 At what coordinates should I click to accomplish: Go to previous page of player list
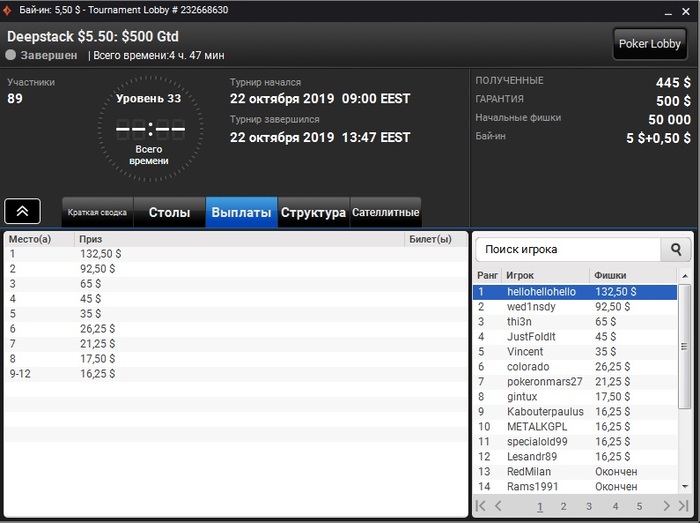pyautogui.click(x=498, y=506)
